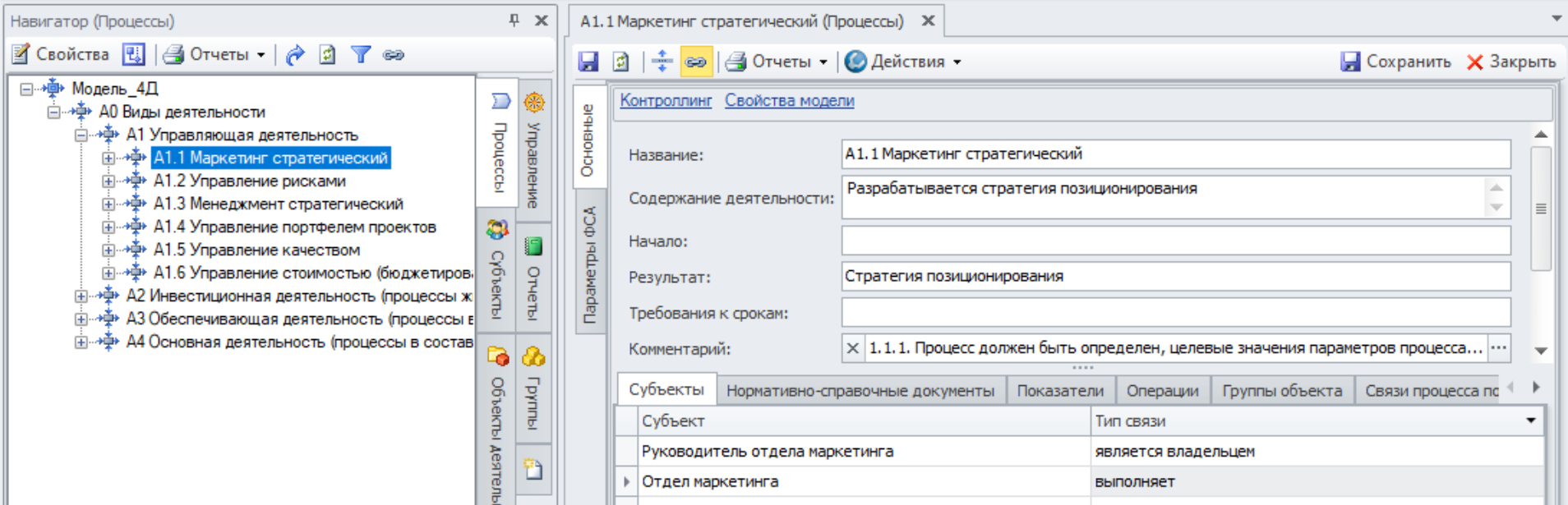Click the save disk icon in process toolbar

588,62
